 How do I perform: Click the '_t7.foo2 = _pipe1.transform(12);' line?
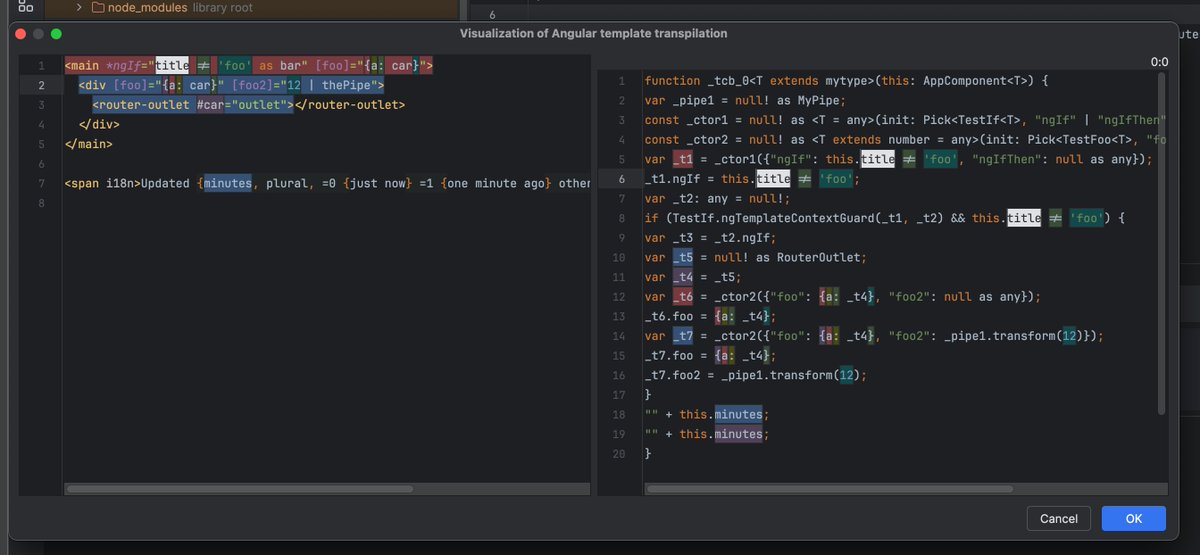coord(756,375)
